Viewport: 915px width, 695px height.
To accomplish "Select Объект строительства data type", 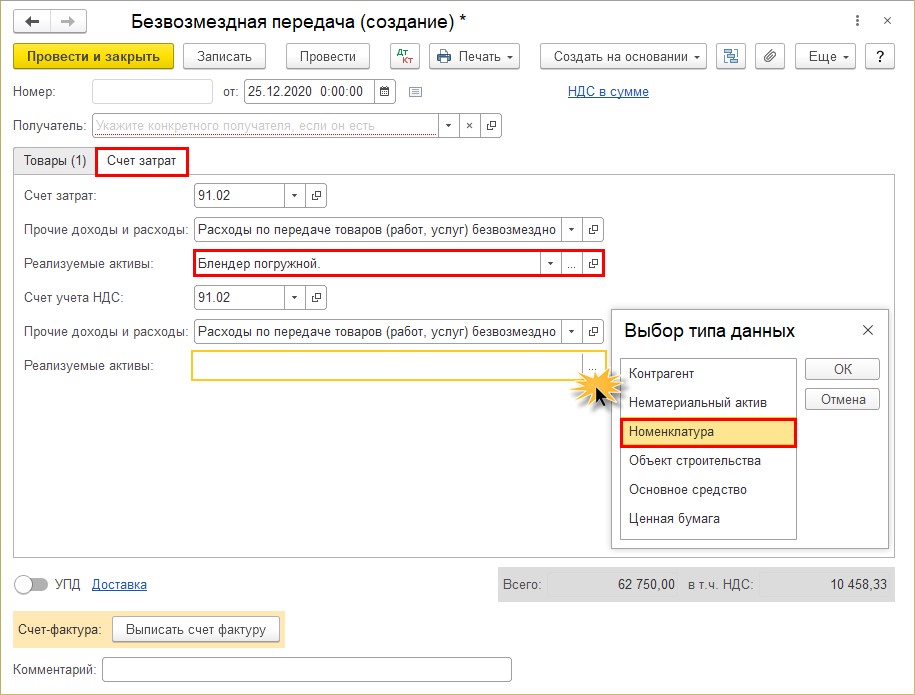I will [x=708, y=460].
